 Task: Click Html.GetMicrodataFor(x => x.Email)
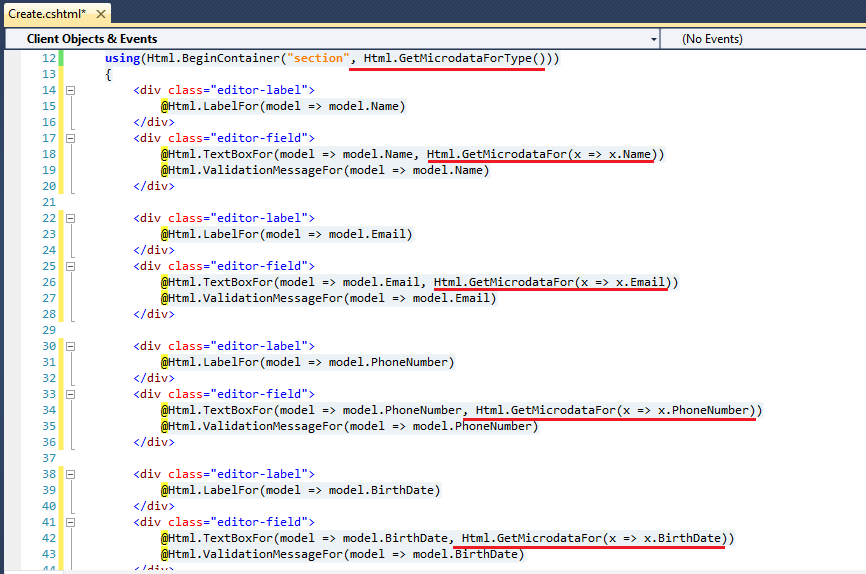(552, 282)
